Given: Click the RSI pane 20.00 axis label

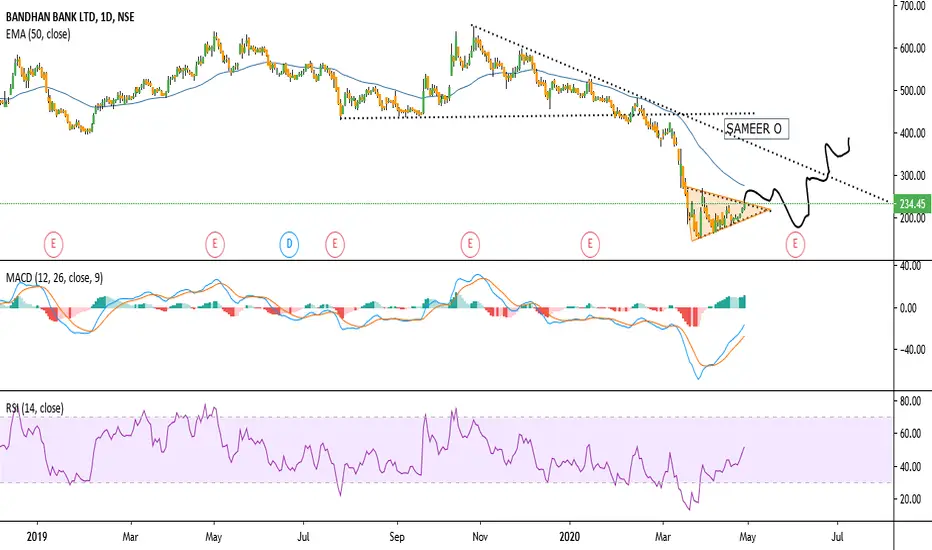Looking at the screenshot, I should click(x=911, y=499).
